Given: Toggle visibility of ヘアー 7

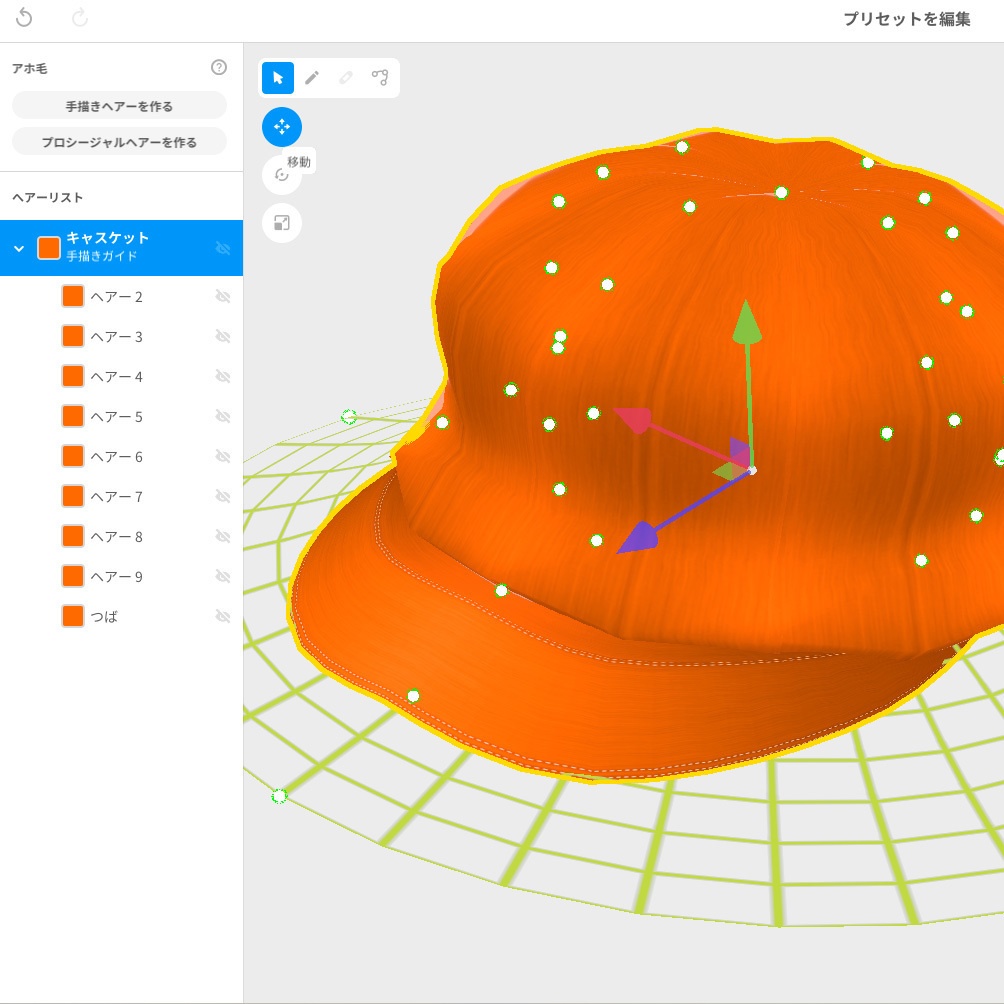Looking at the screenshot, I should click(222, 496).
